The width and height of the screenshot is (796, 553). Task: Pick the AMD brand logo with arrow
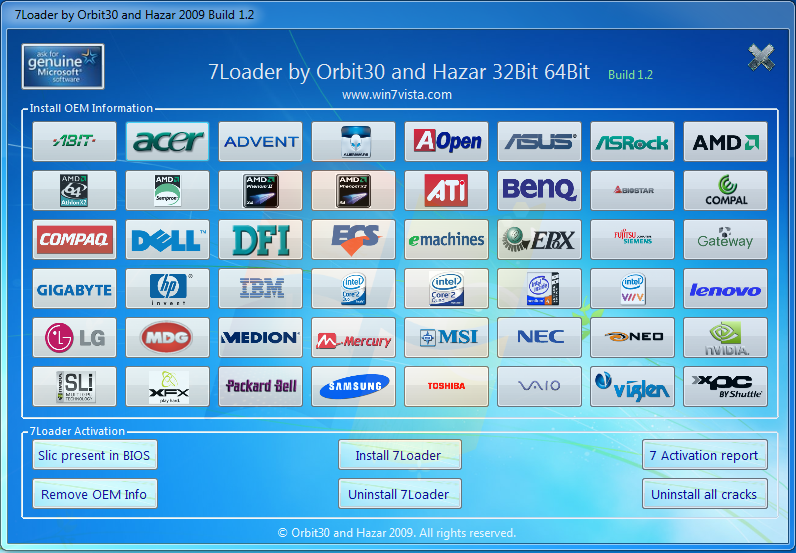coord(725,141)
